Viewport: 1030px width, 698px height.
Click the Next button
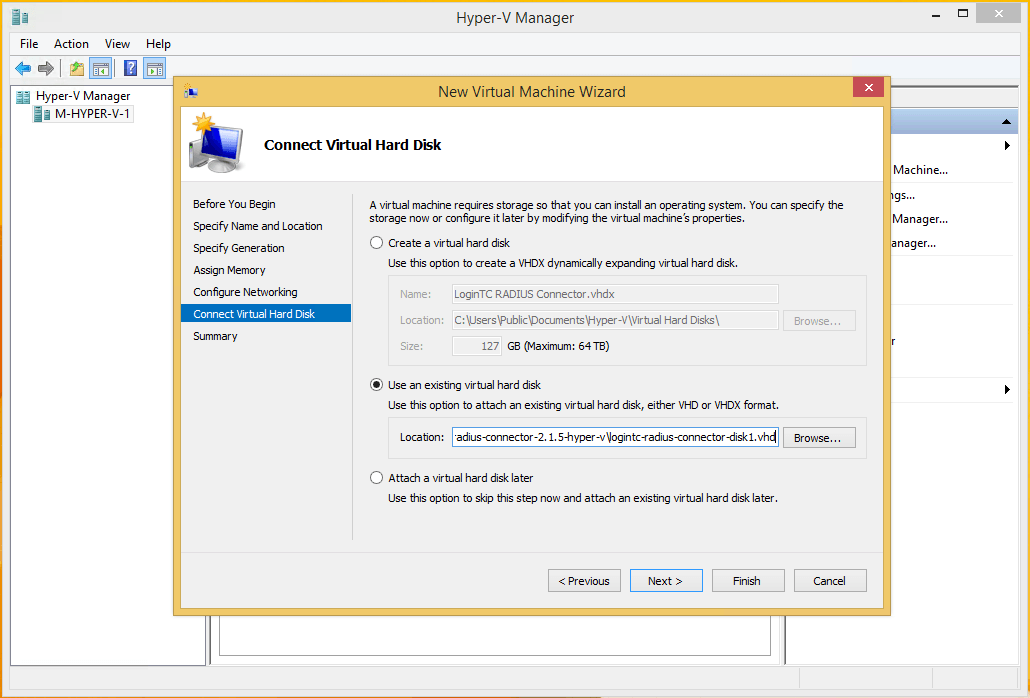pos(666,581)
